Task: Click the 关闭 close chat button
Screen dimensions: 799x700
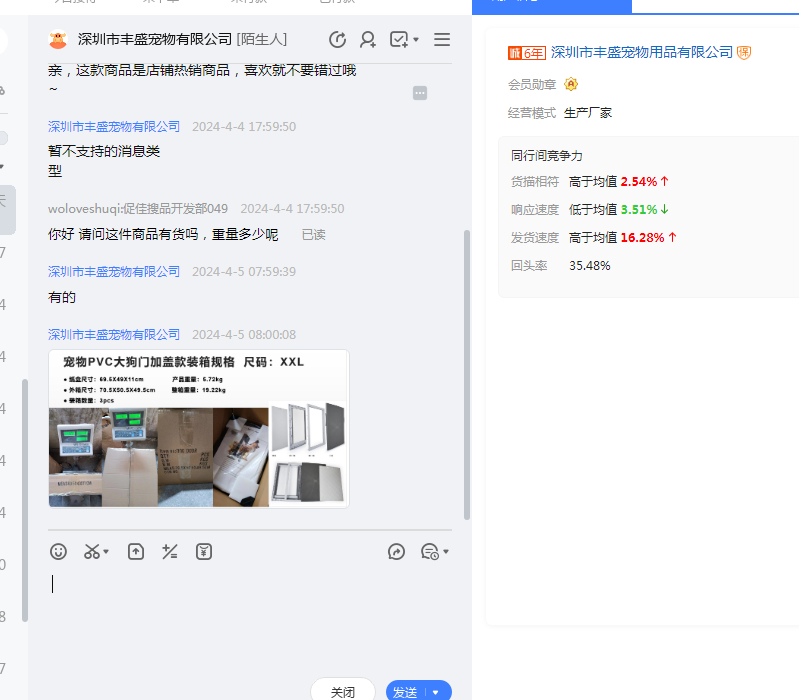Action: 343,691
